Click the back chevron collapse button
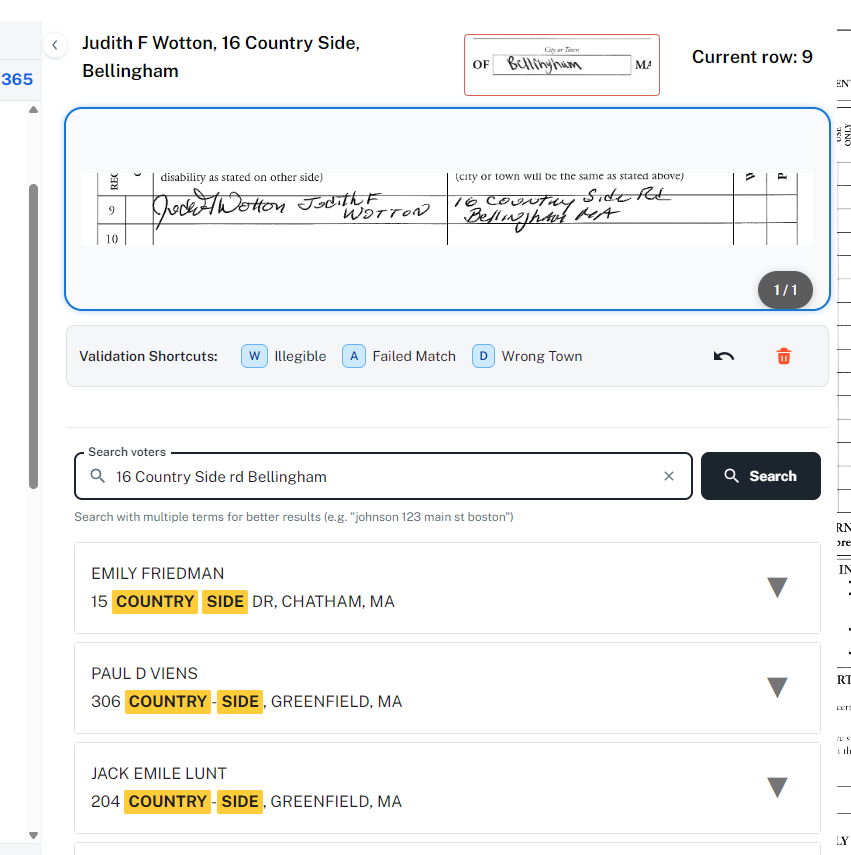Viewport: 851px width, 855px height. [56, 45]
